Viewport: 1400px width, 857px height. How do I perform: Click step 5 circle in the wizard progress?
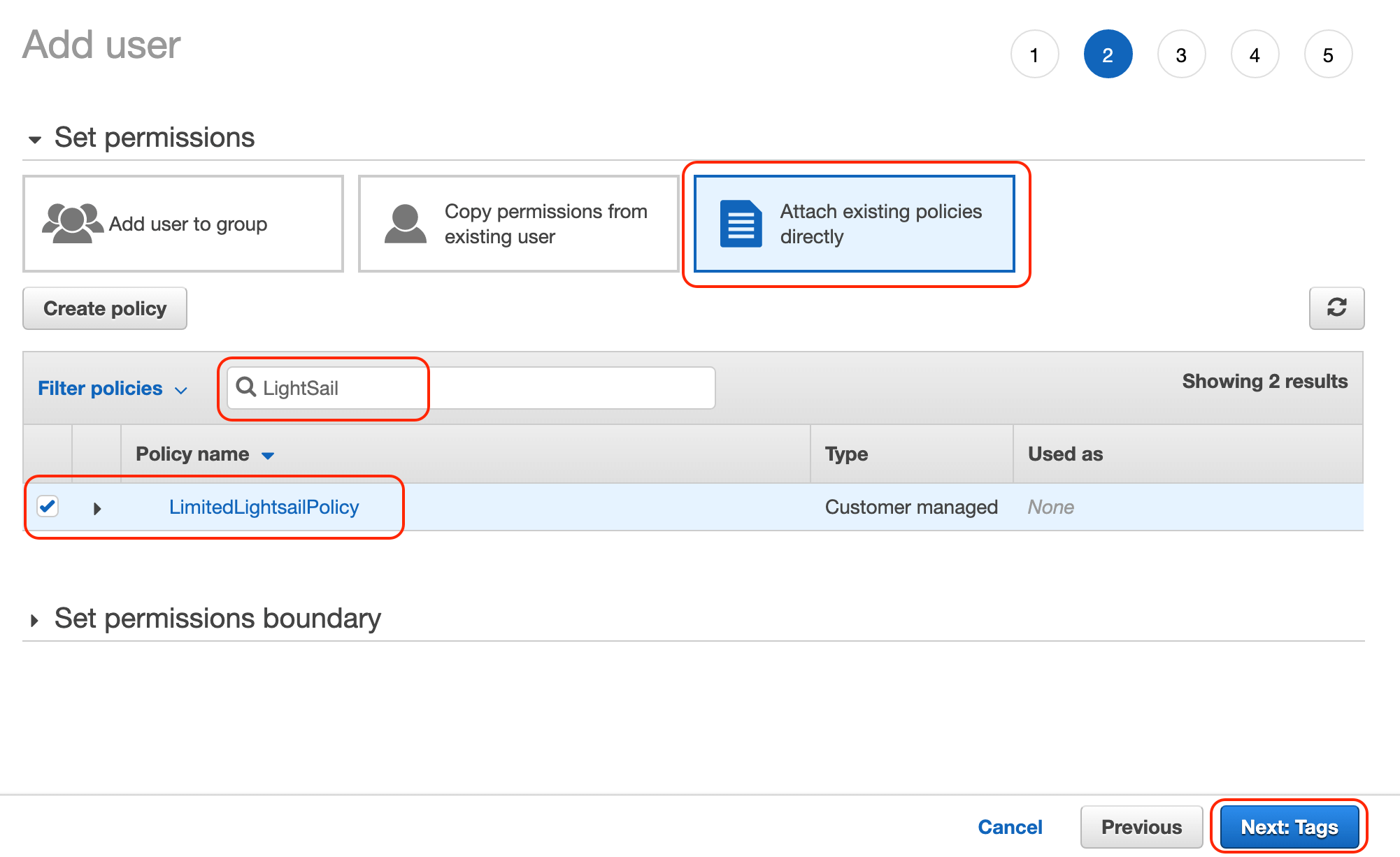tap(1327, 54)
